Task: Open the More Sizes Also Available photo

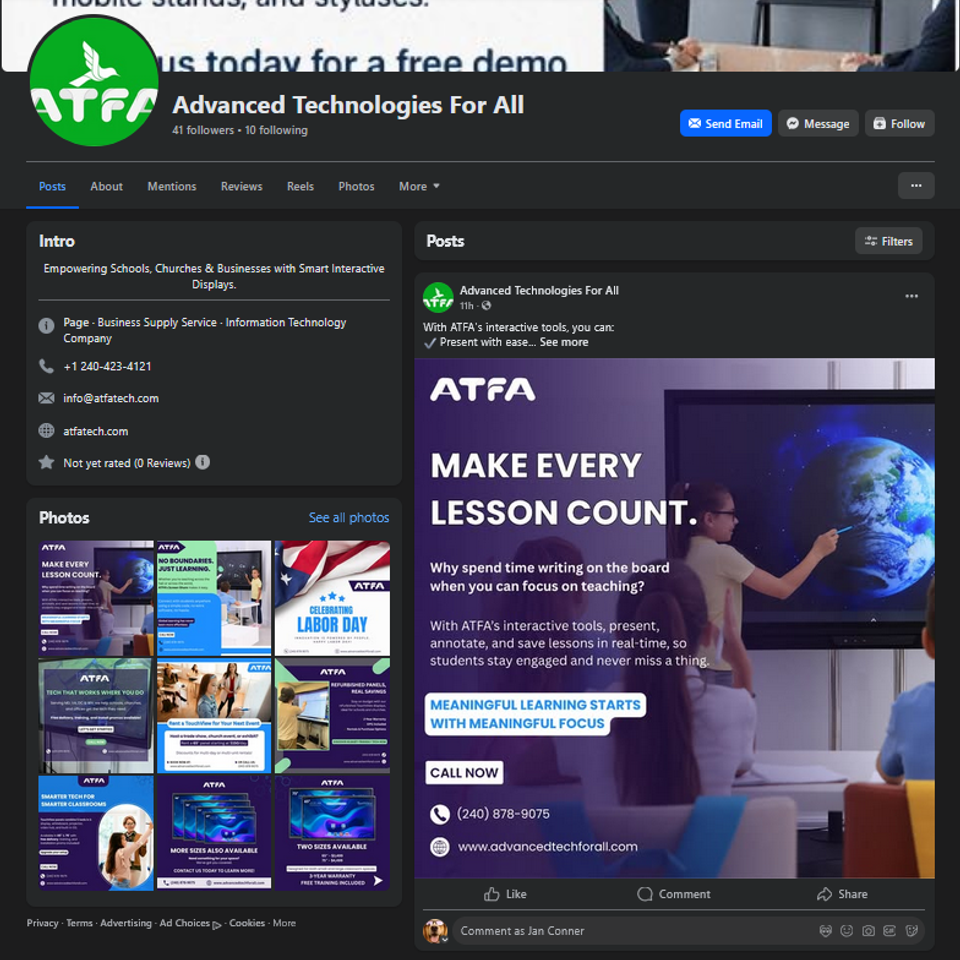Action: [x=214, y=833]
